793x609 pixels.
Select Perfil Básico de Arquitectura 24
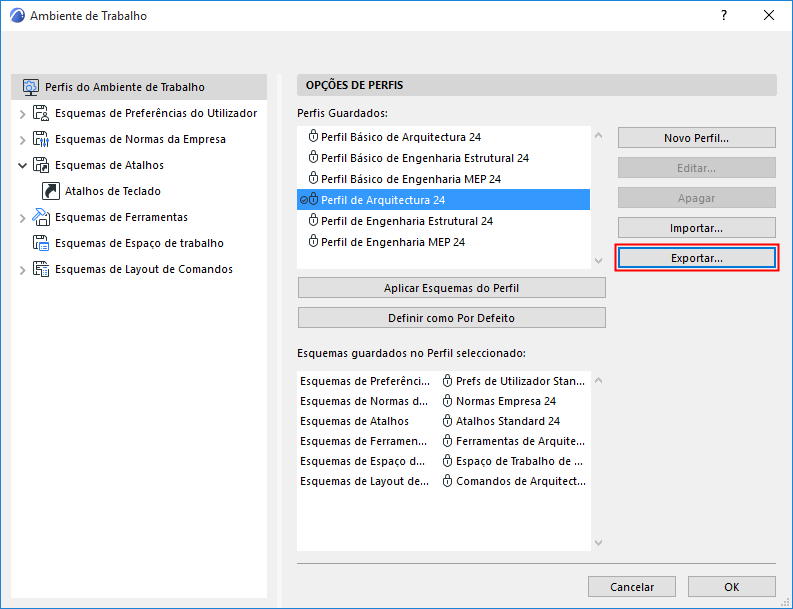pyautogui.click(x=400, y=137)
